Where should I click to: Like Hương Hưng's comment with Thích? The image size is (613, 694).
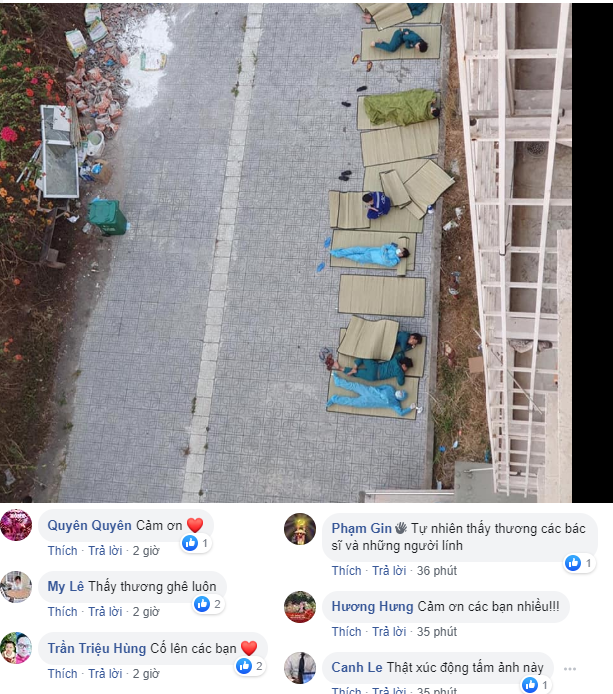click(x=347, y=632)
